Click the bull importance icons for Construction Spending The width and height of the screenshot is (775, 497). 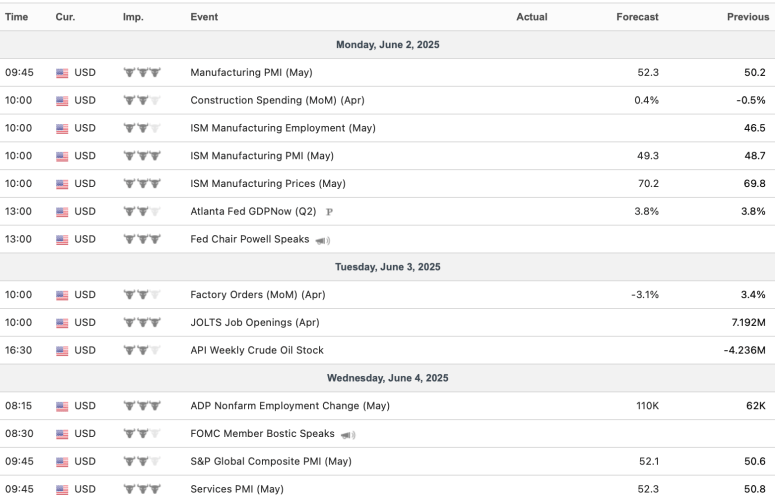point(142,100)
